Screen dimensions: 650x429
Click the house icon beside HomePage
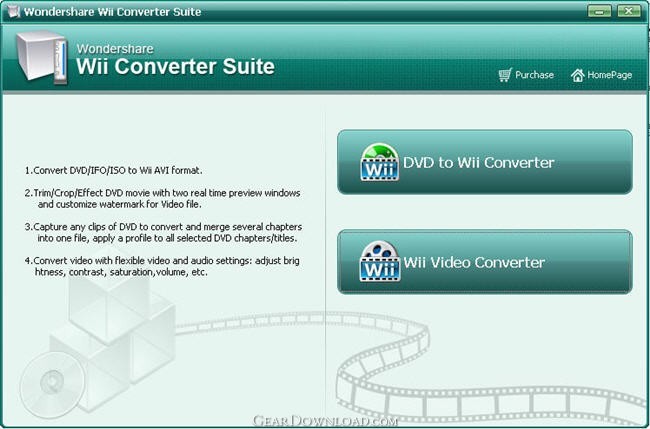[577, 75]
